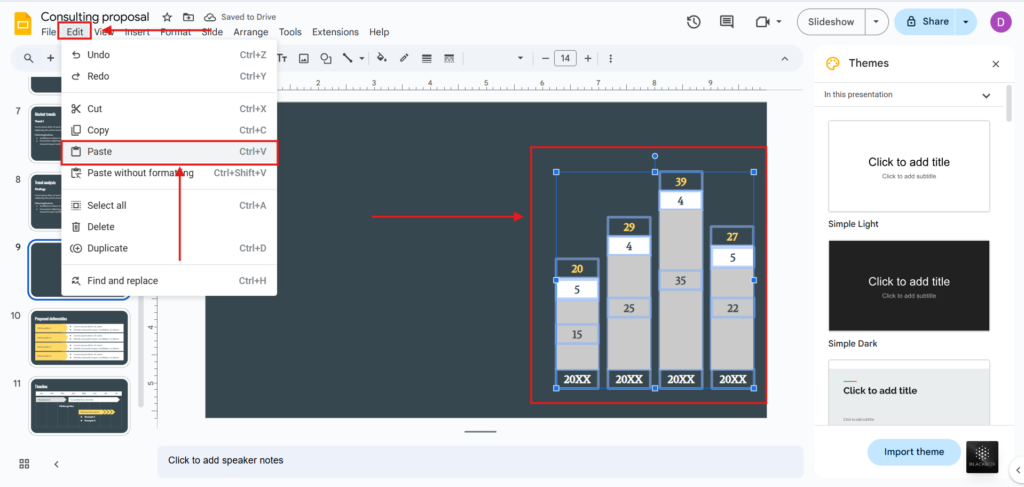Select the border weight icon
Image resolution: width=1024 pixels, height=487 pixels.
pos(427,58)
